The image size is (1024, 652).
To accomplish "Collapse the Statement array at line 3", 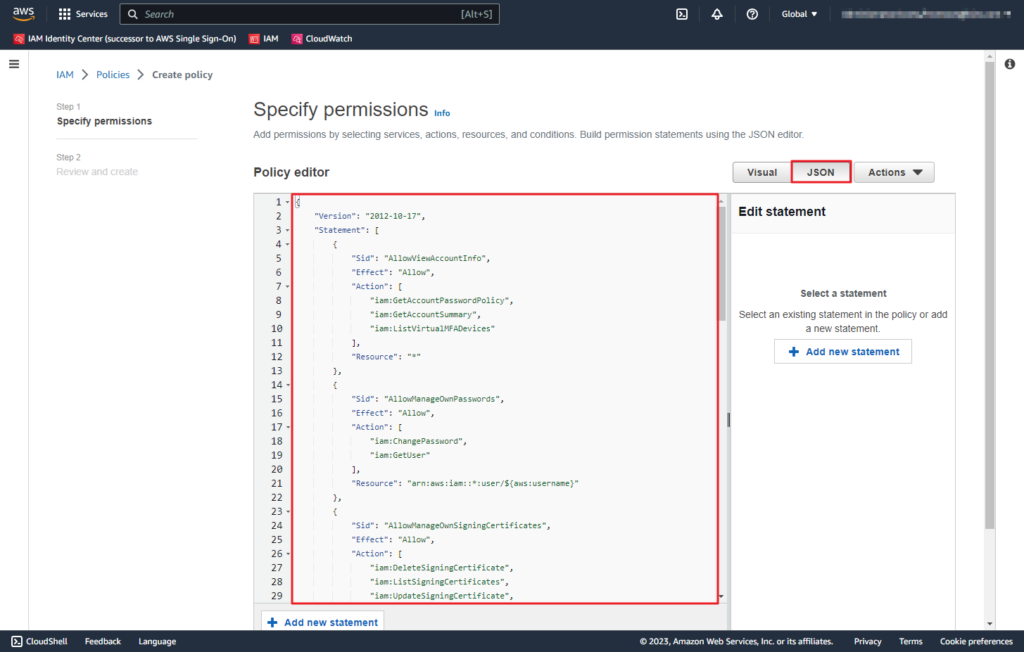I will pyautogui.click(x=287, y=231).
